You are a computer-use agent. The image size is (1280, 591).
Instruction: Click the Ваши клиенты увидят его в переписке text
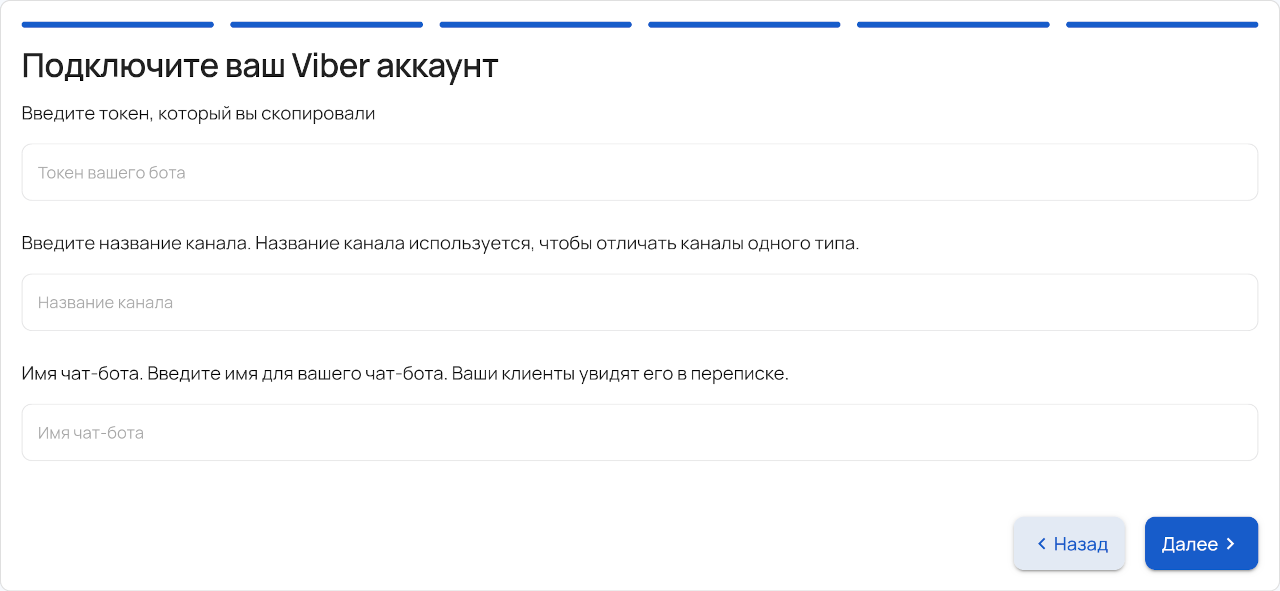(x=620, y=374)
